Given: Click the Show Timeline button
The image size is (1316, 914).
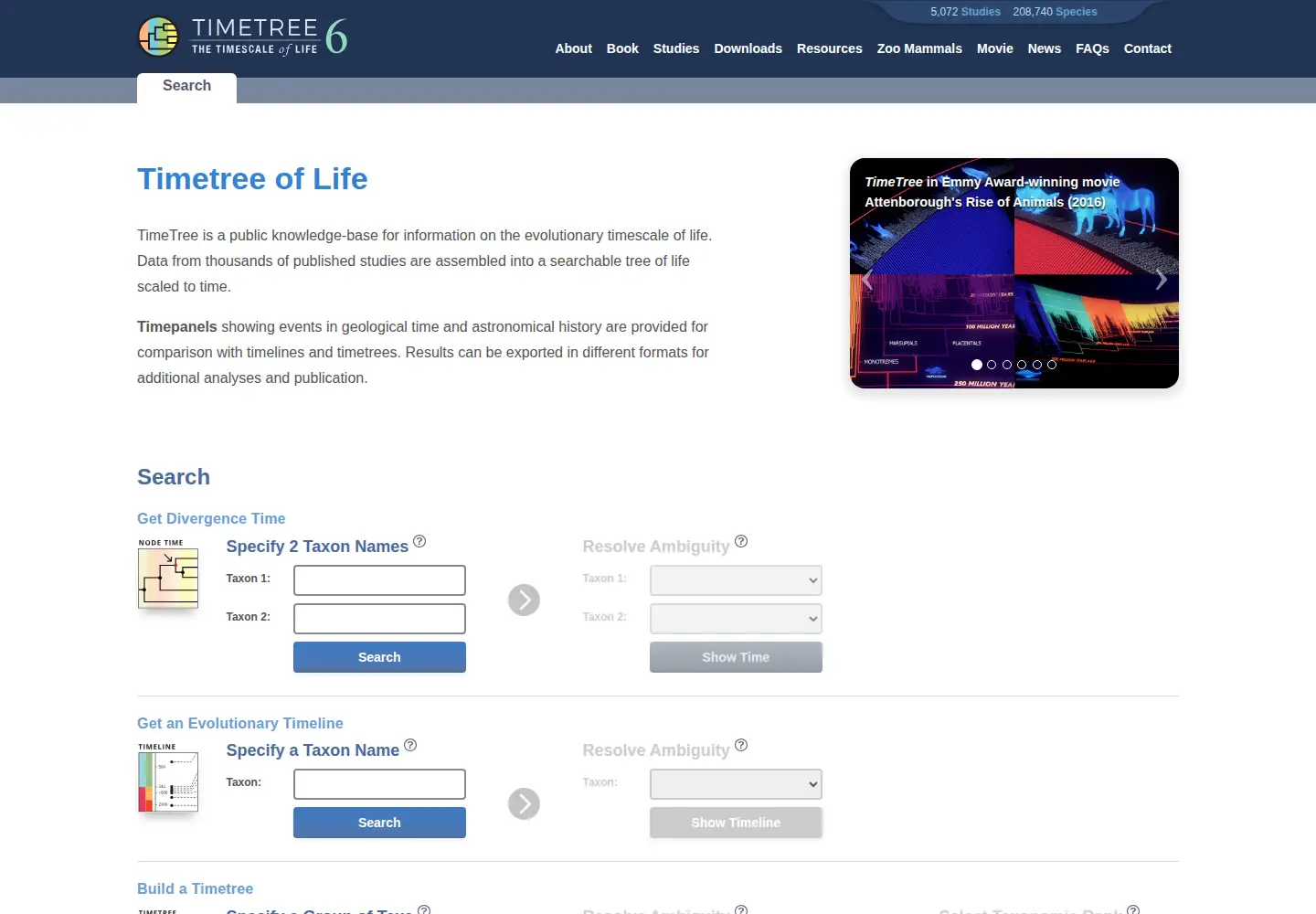Looking at the screenshot, I should (x=736, y=823).
